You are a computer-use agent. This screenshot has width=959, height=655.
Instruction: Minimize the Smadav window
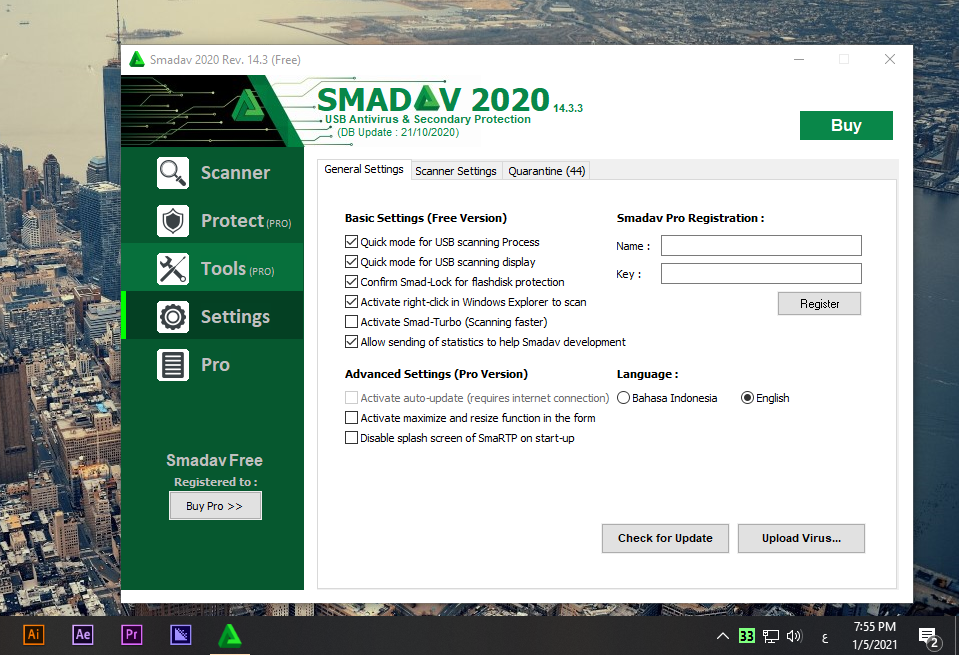coord(799,59)
